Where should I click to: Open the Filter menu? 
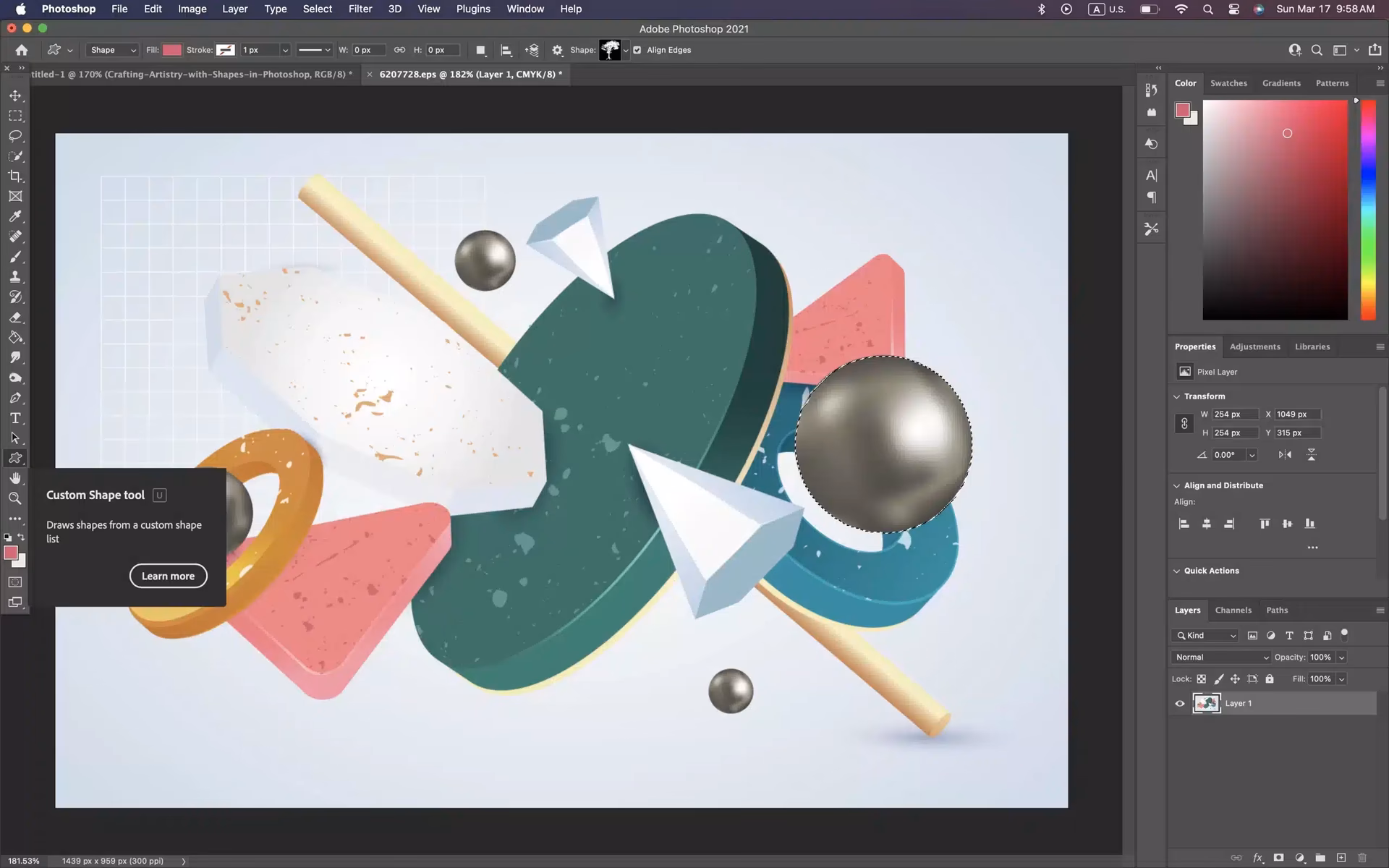tap(360, 9)
